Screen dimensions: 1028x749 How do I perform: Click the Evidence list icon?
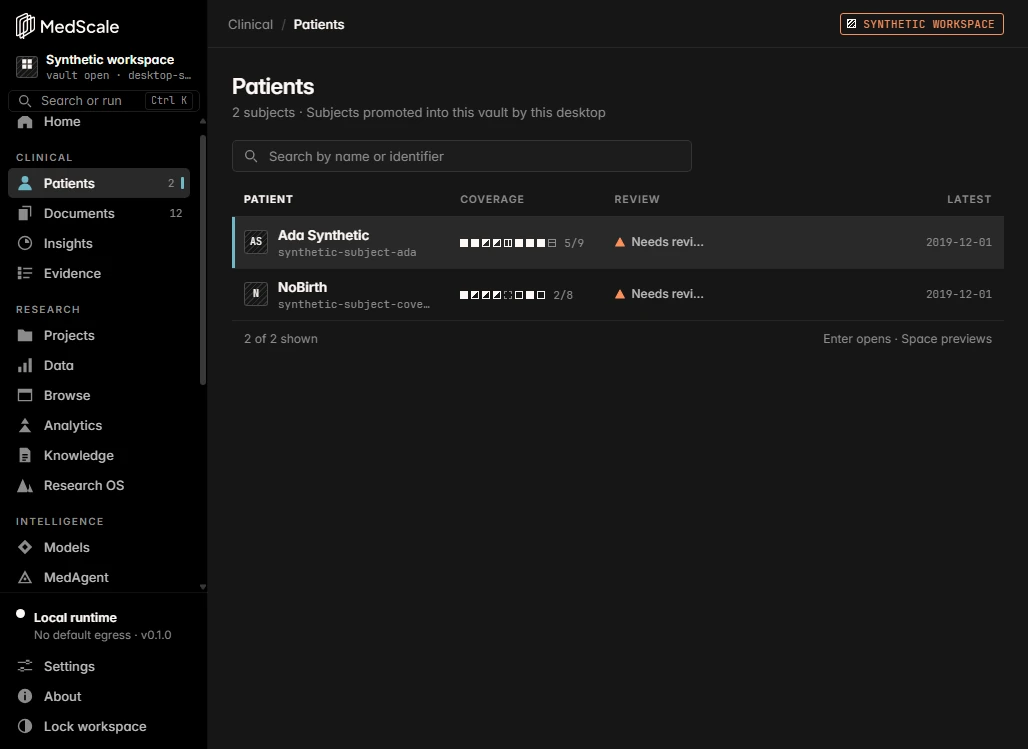click(25, 273)
